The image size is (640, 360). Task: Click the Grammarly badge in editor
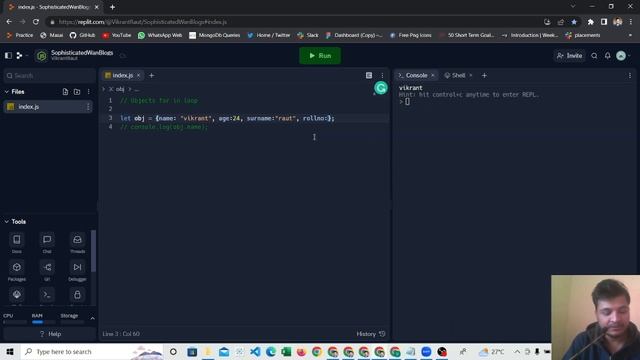(x=381, y=88)
